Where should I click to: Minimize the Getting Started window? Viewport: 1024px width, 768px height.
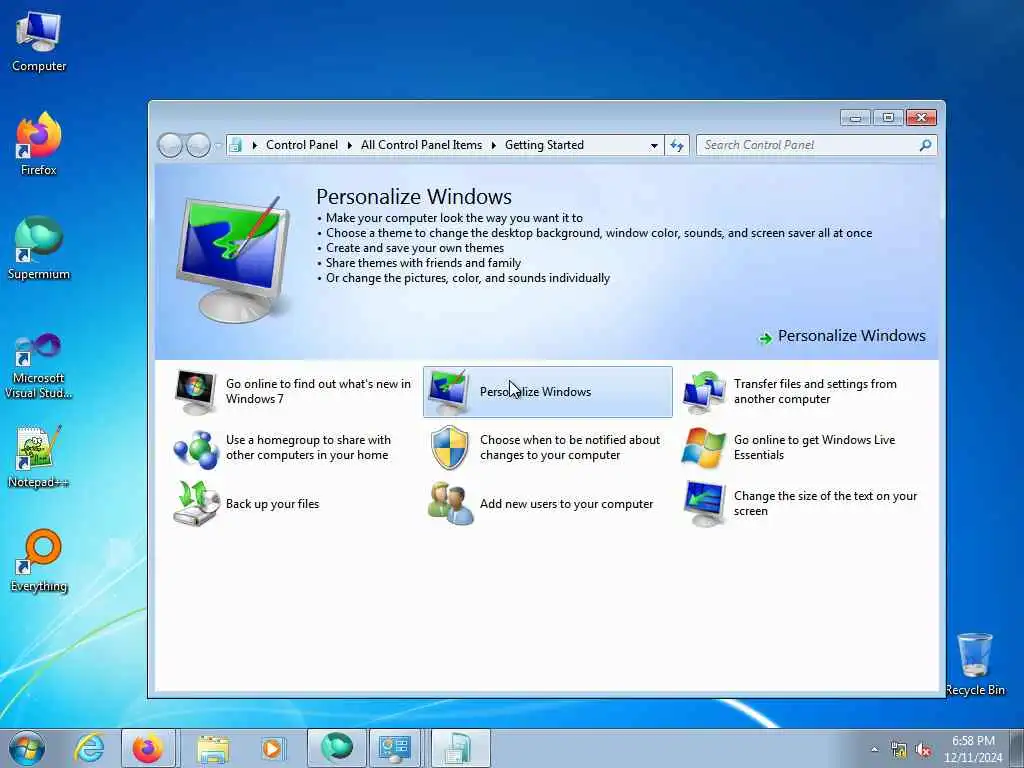pos(856,118)
